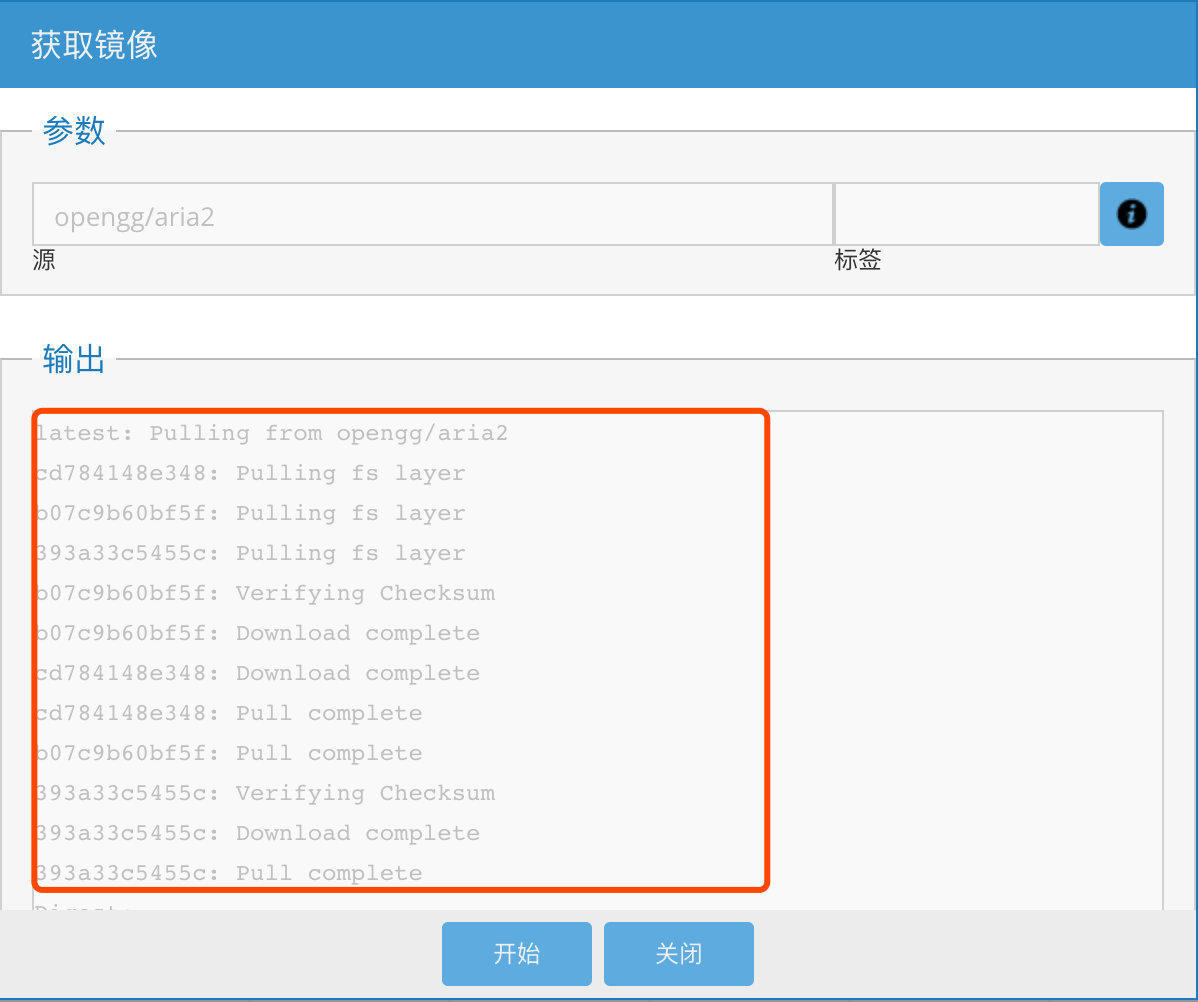Select the 参数 section header
The height and width of the screenshot is (1002, 1198).
[x=74, y=130]
